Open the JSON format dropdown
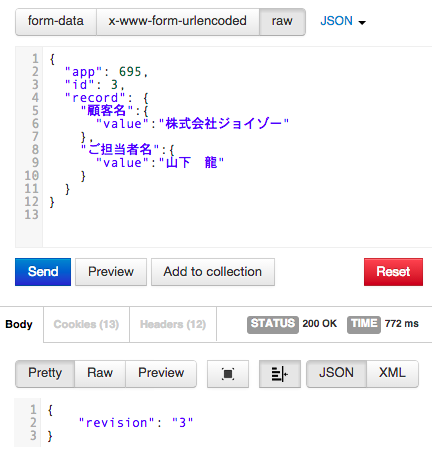The image size is (432, 455). tap(343, 21)
